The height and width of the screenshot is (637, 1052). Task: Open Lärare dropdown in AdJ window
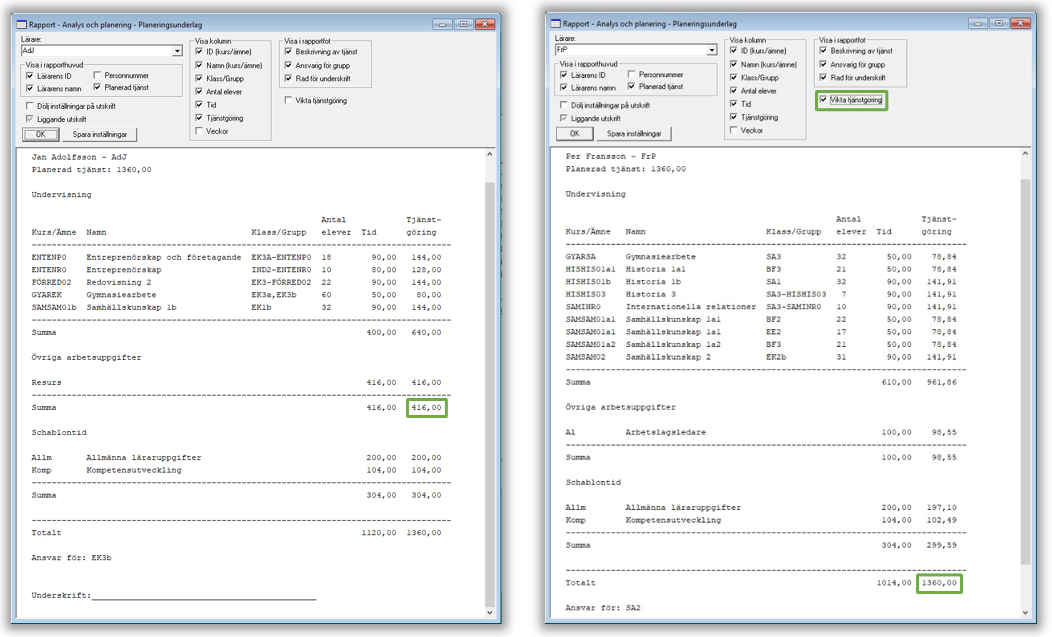click(176, 51)
